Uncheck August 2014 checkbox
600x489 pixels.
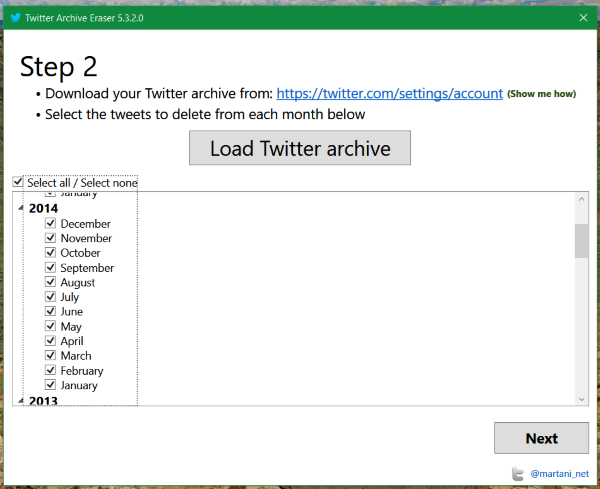pos(50,282)
